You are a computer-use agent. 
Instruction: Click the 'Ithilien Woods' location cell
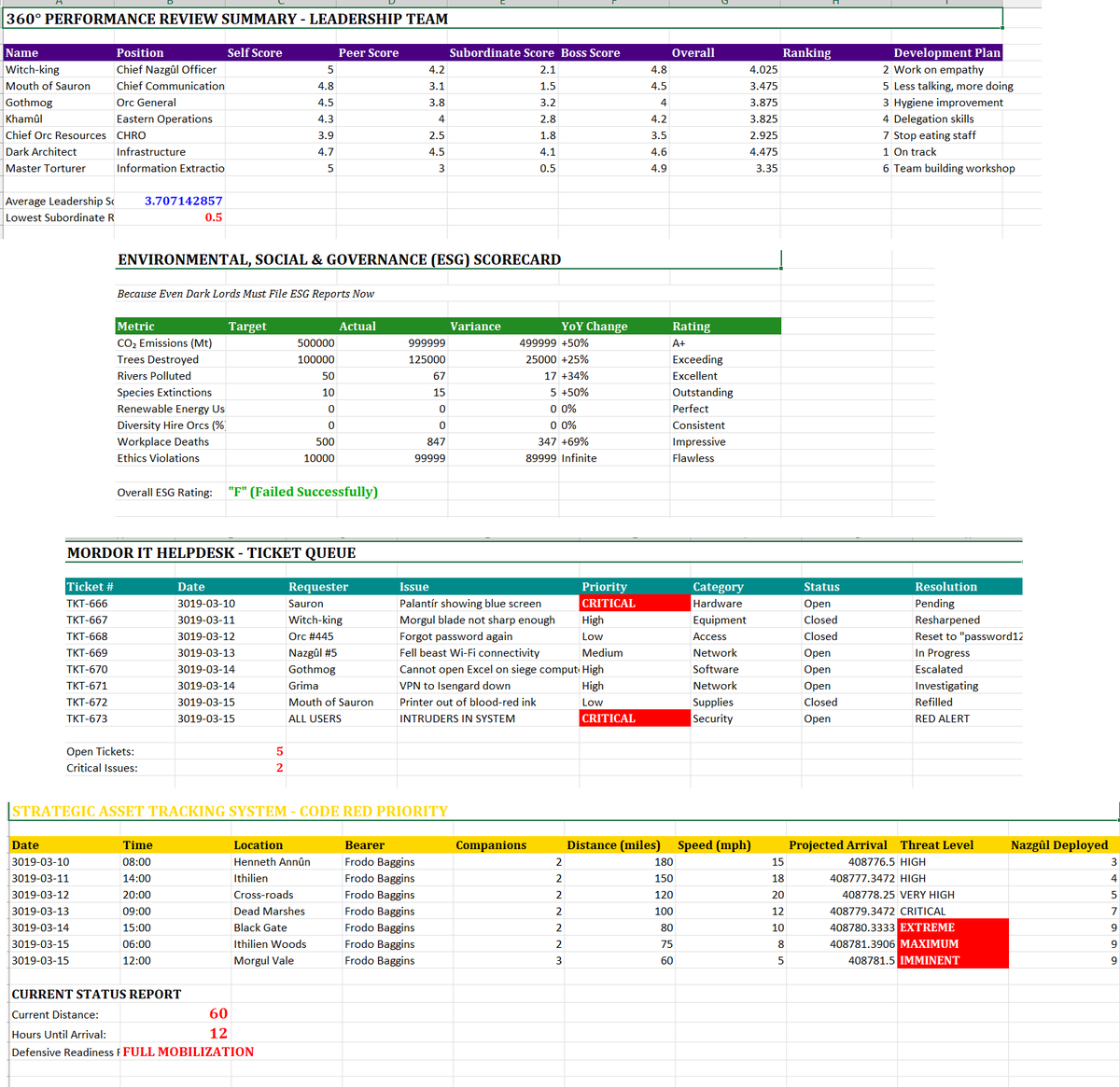[x=287, y=944]
